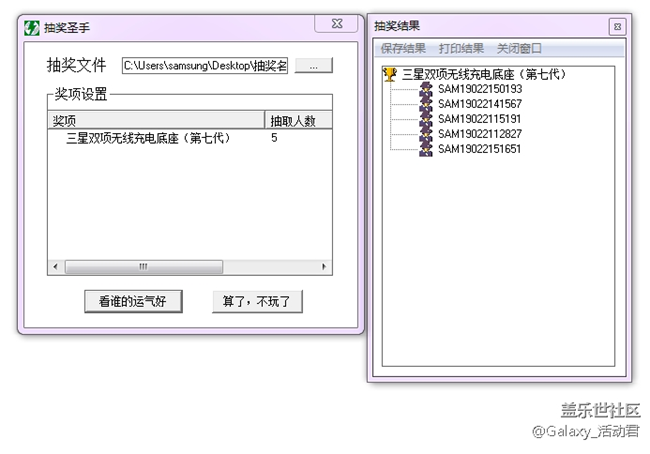650x454 pixels.
Task: Click the green lottery app icon in title bar
Action: 32,28
